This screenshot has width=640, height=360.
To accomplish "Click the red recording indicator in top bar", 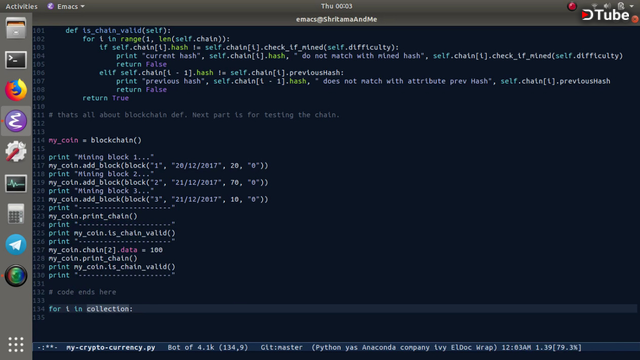I will click(x=572, y=6).
